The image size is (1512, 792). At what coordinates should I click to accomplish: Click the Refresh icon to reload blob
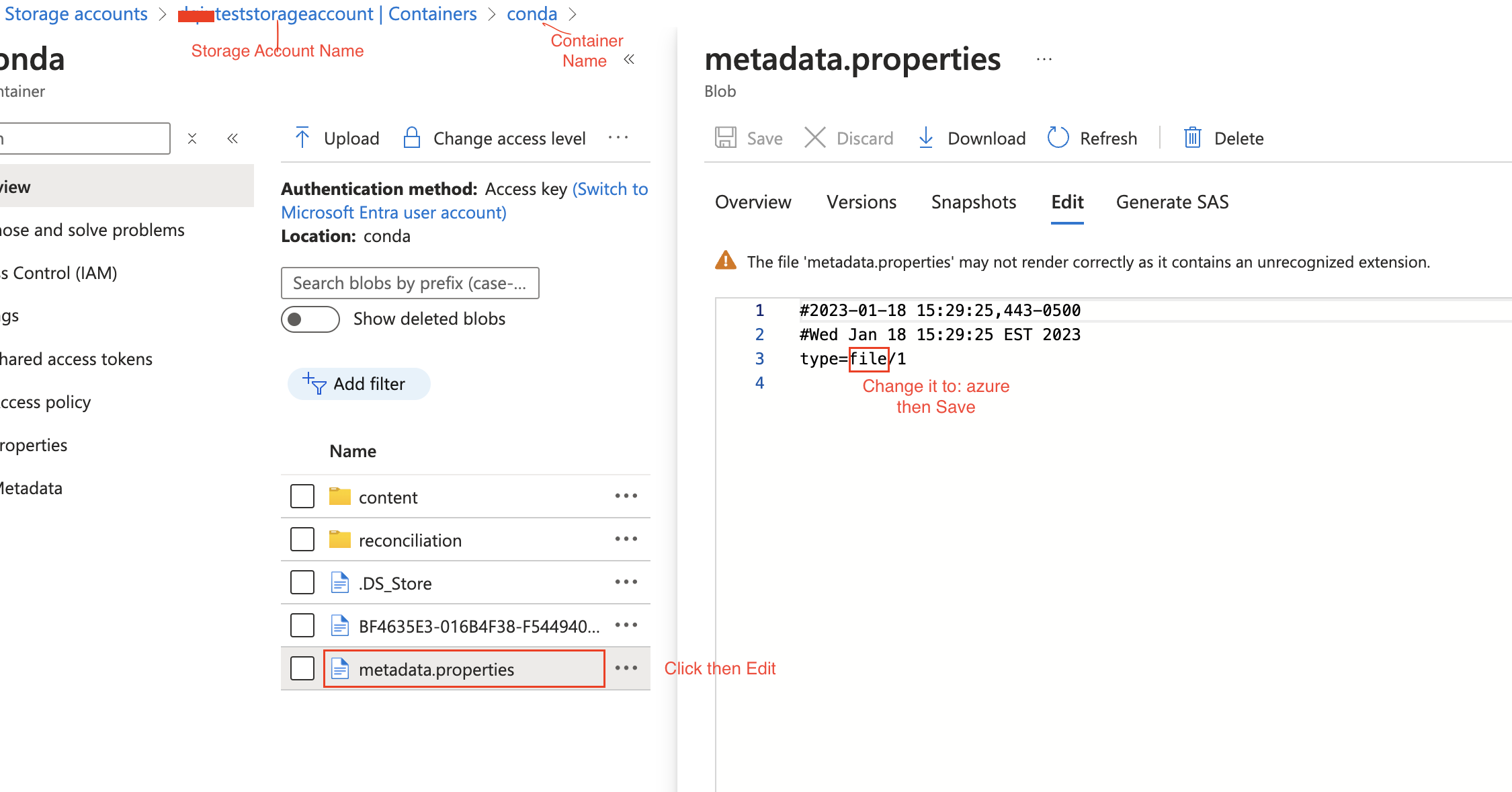tap(1057, 138)
